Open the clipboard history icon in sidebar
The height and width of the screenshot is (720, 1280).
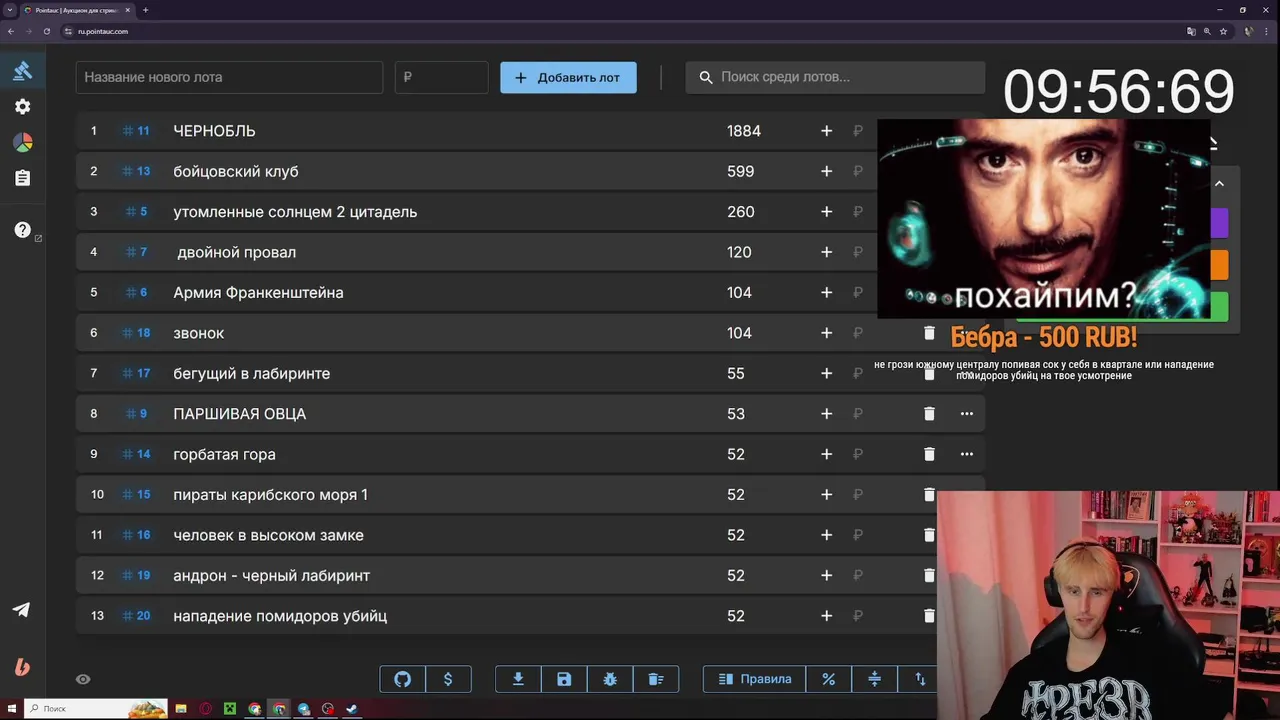click(x=22, y=178)
